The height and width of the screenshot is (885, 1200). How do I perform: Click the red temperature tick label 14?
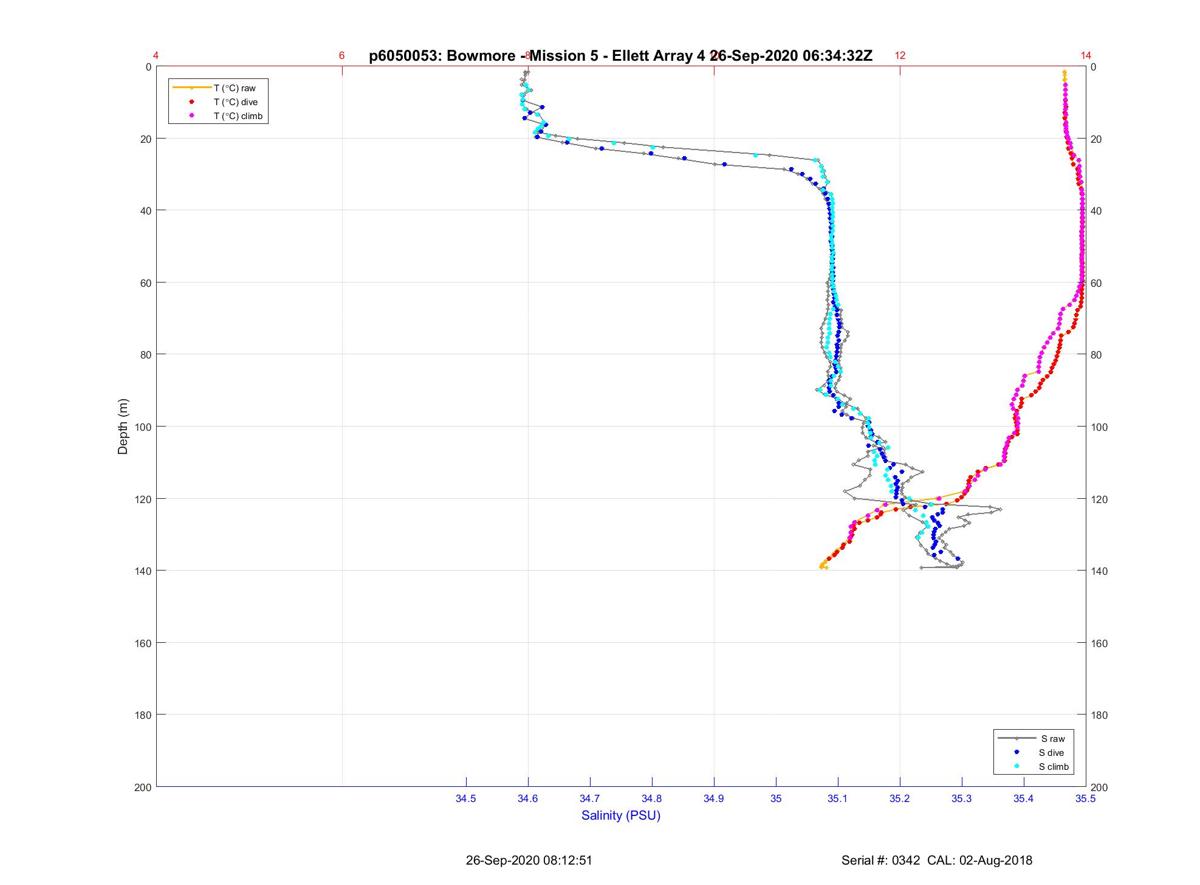(x=1086, y=56)
